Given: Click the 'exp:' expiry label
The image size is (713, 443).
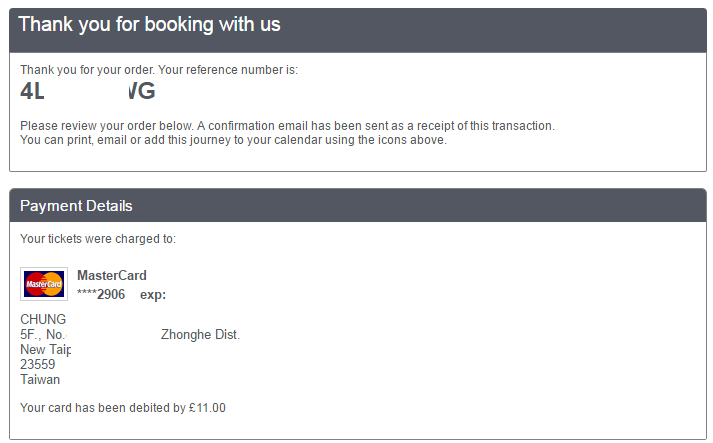Looking at the screenshot, I should coord(153,295).
